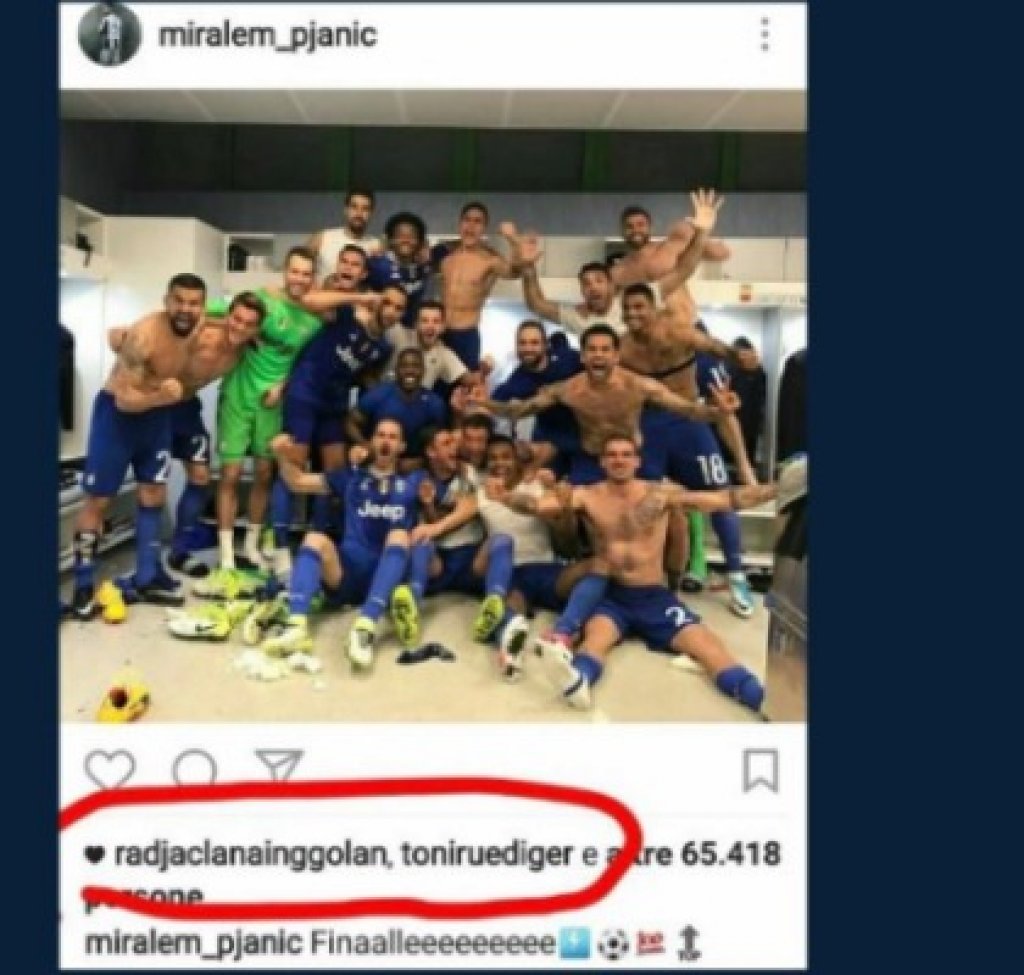Image resolution: width=1024 pixels, height=975 pixels.
Task: Open radjaclanainggolan profile from likes
Action: click(249, 855)
